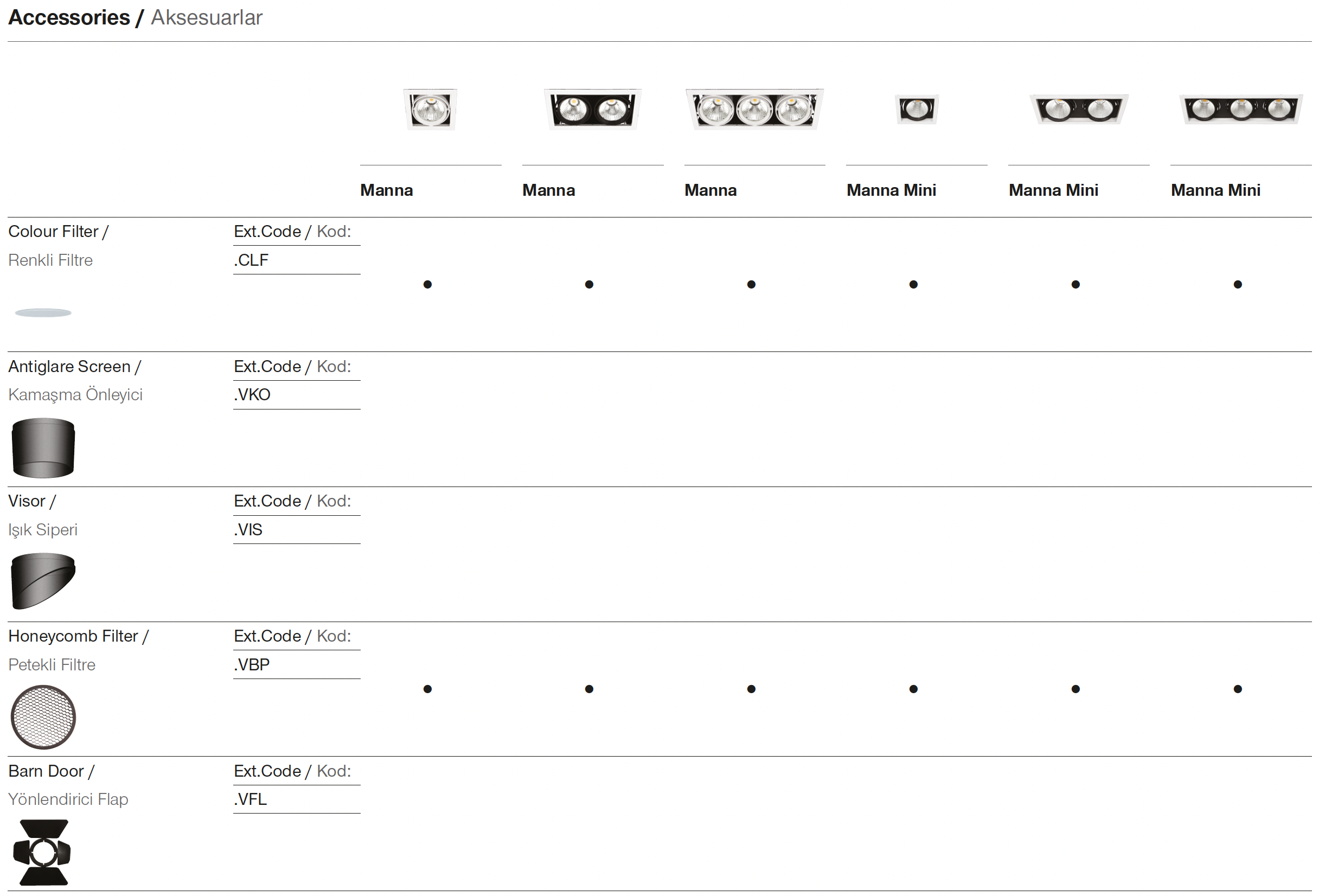Click the single-lamp Manna product image

click(x=430, y=109)
